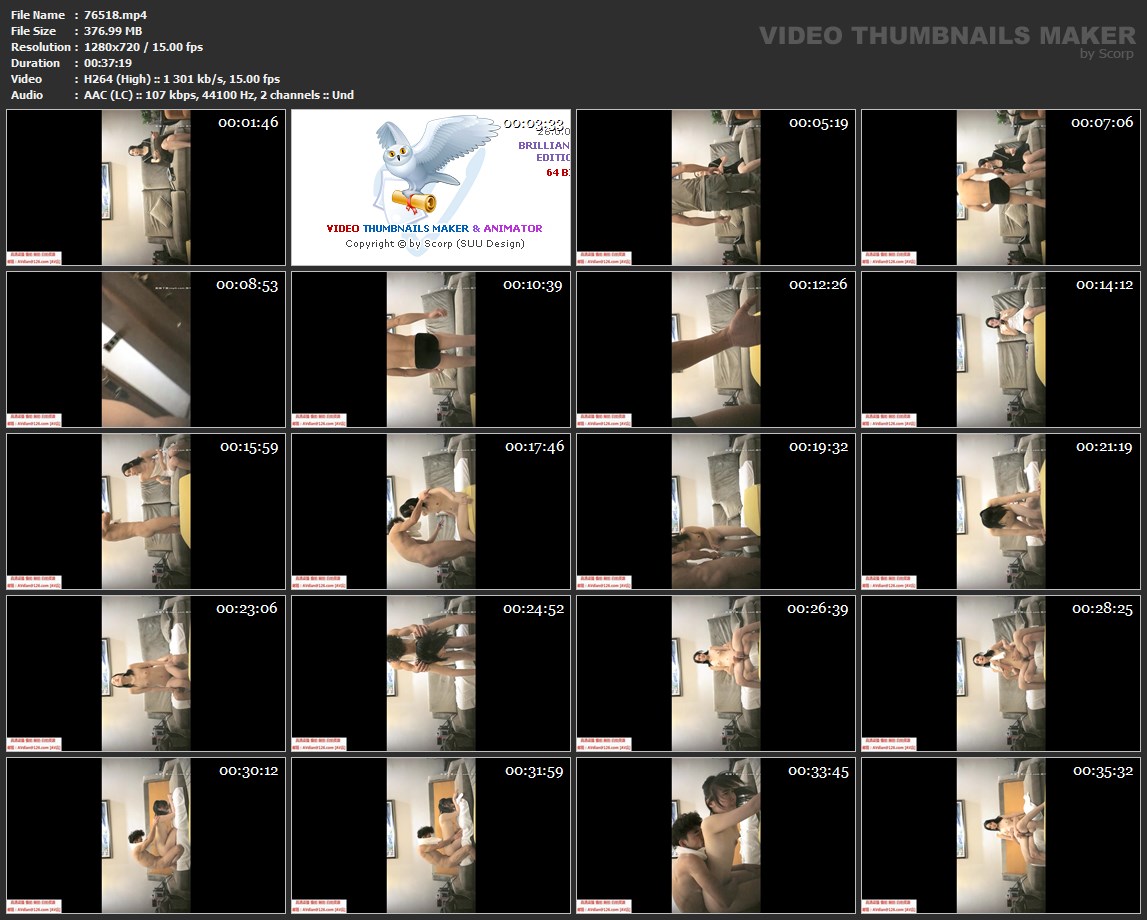Open the thumbnail at timestamp 00:01:46
This screenshot has height=920, width=1147.
click(x=146, y=187)
